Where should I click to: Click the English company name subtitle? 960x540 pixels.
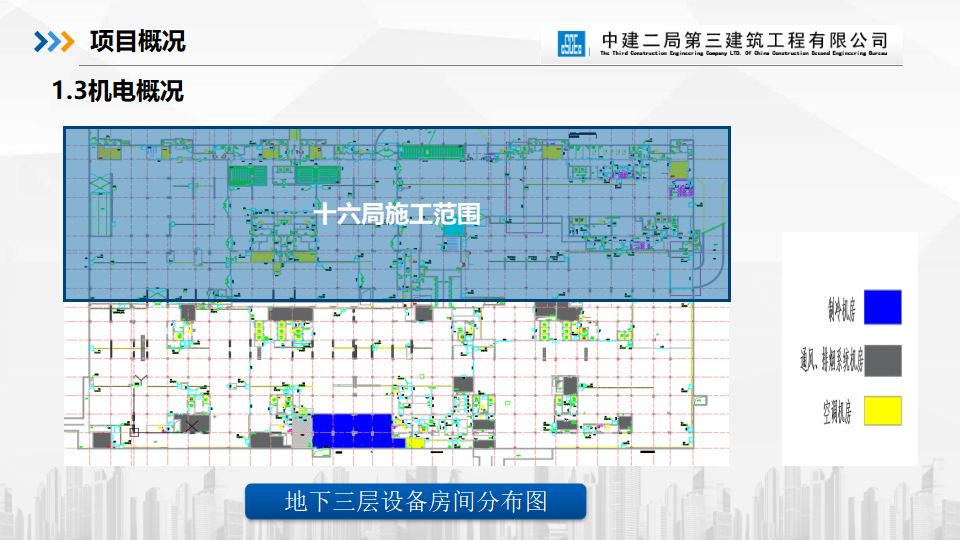tap(744, 56)
